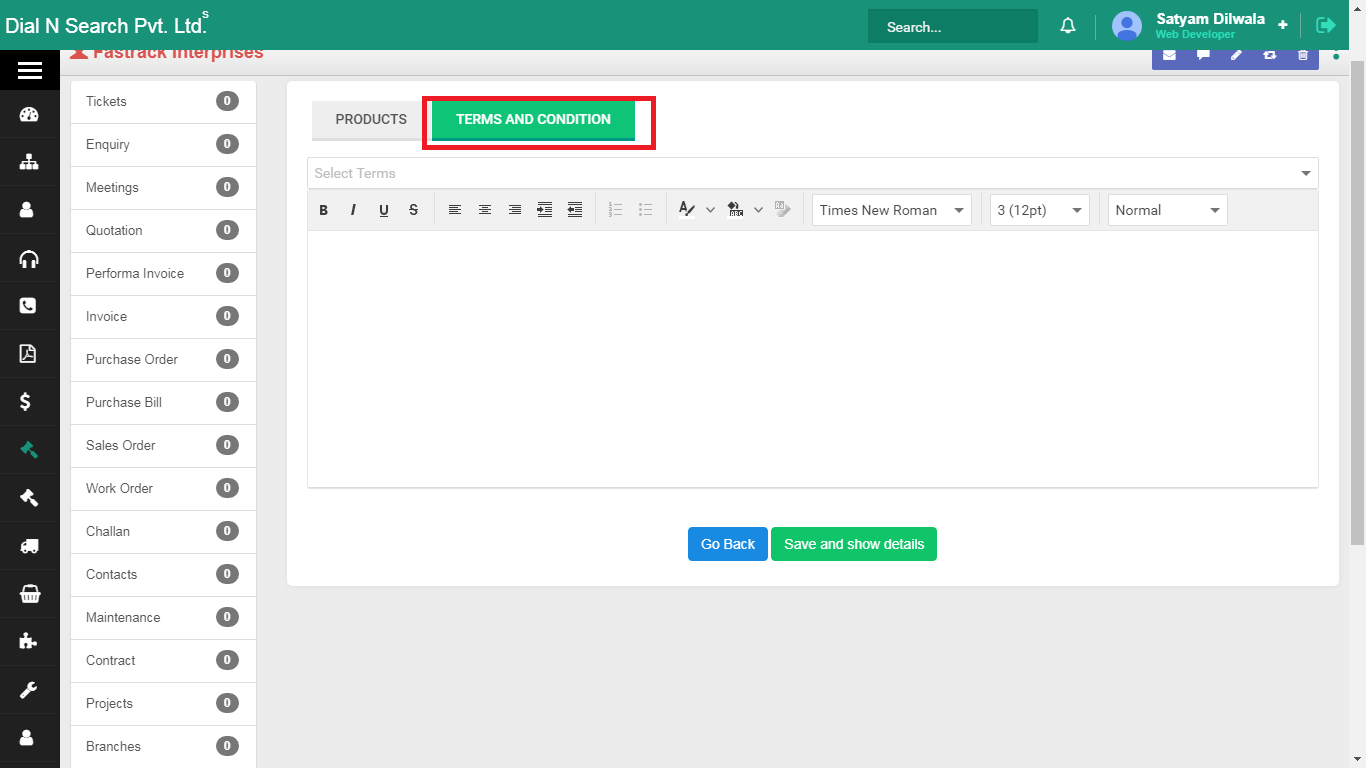Viewport: 1366px width, 768px height.
Task: Click the trash delete icon
Action: [1302, 55]
